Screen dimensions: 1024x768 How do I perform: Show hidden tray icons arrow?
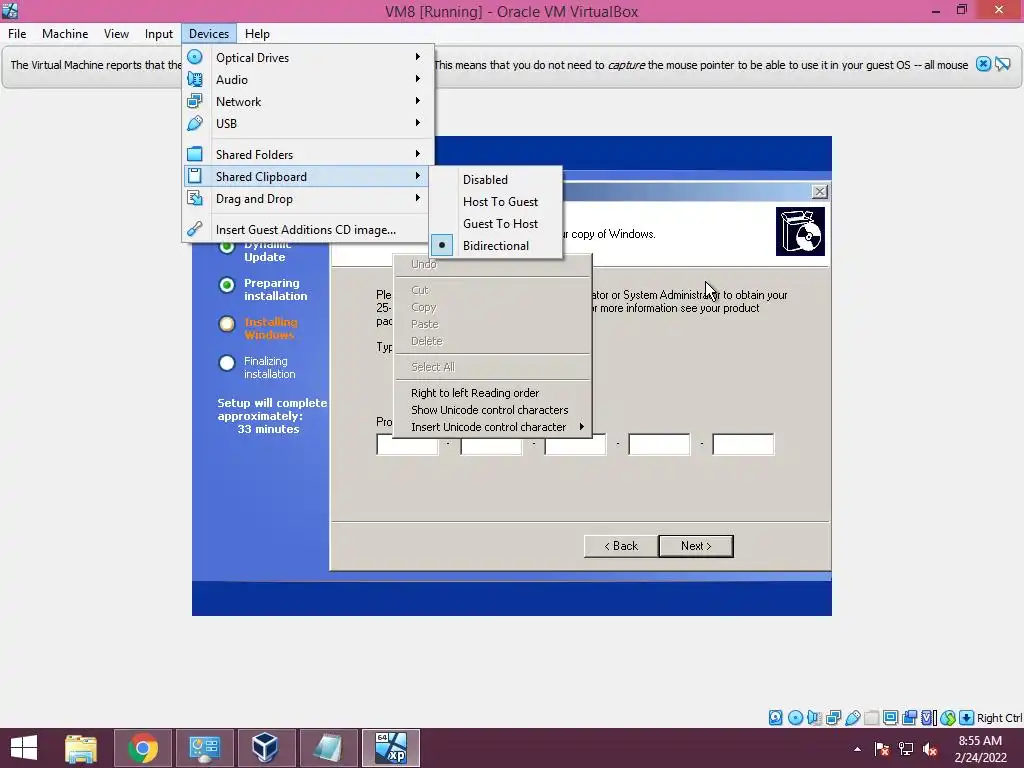[857, 749]
